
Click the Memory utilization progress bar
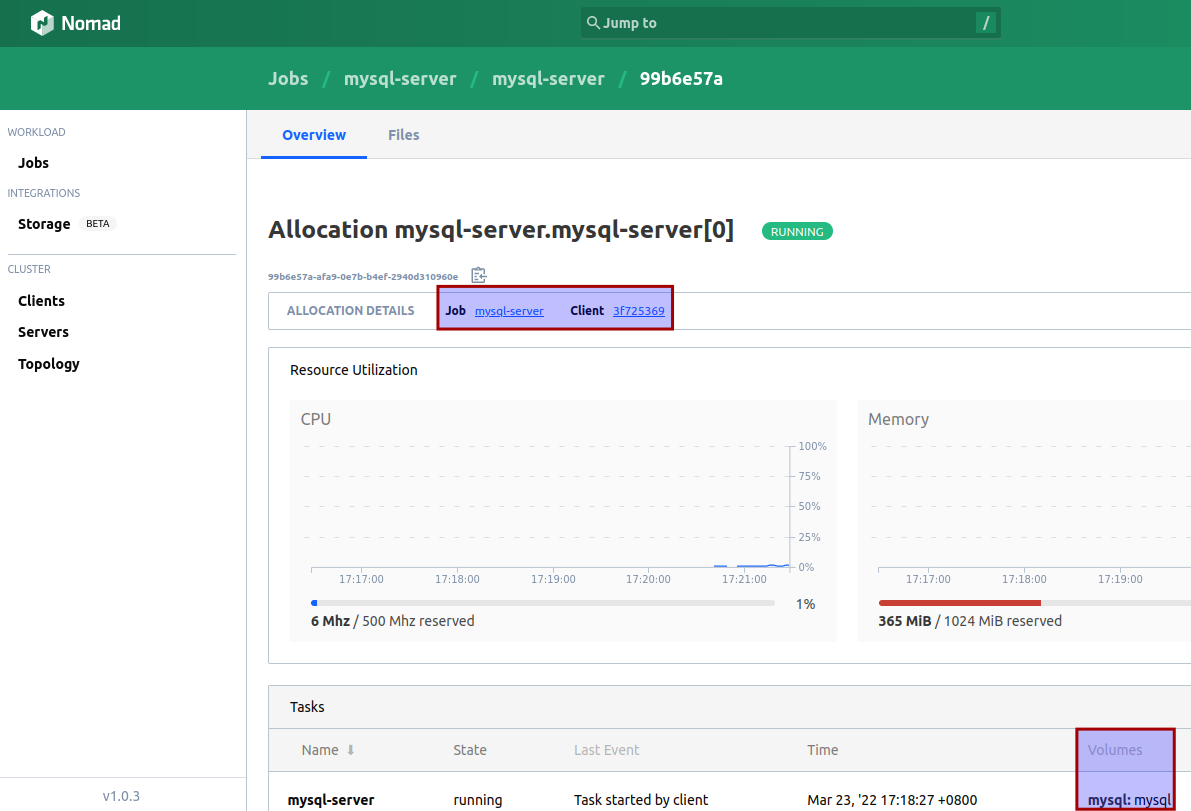[x=1035, y=603]
